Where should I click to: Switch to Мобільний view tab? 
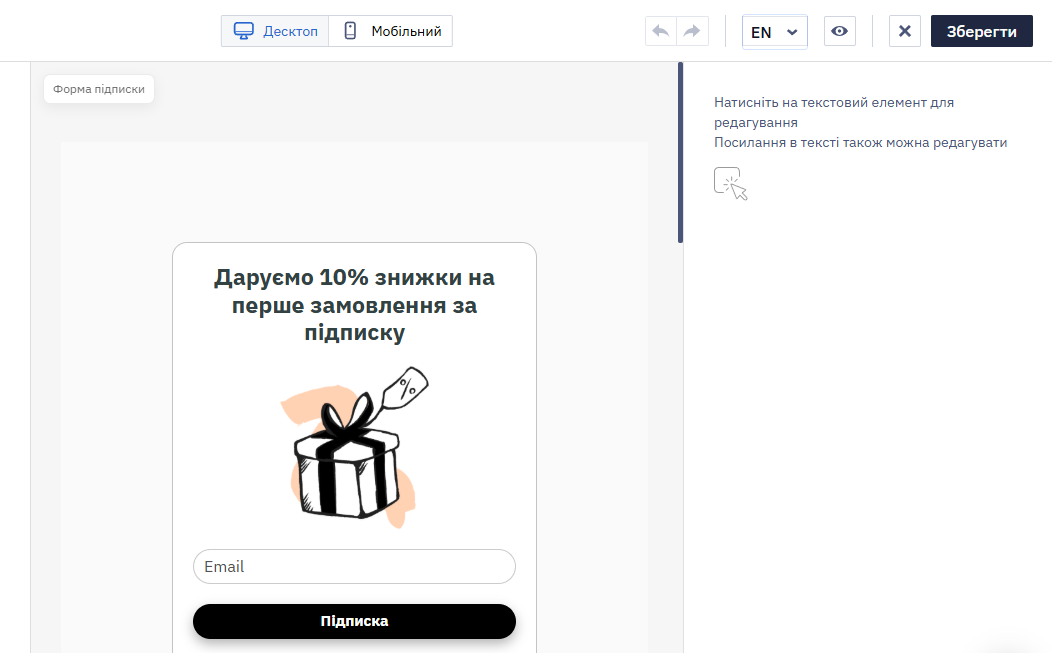point(390,32)
